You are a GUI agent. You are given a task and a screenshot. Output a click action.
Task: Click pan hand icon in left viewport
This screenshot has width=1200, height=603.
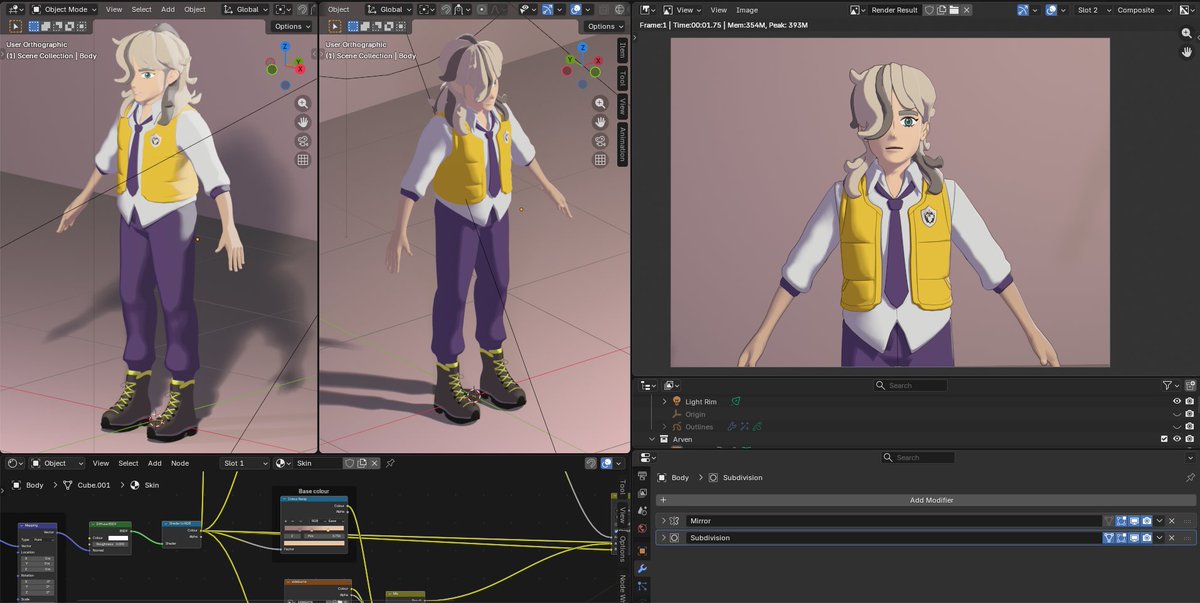(x=303, y=122)
